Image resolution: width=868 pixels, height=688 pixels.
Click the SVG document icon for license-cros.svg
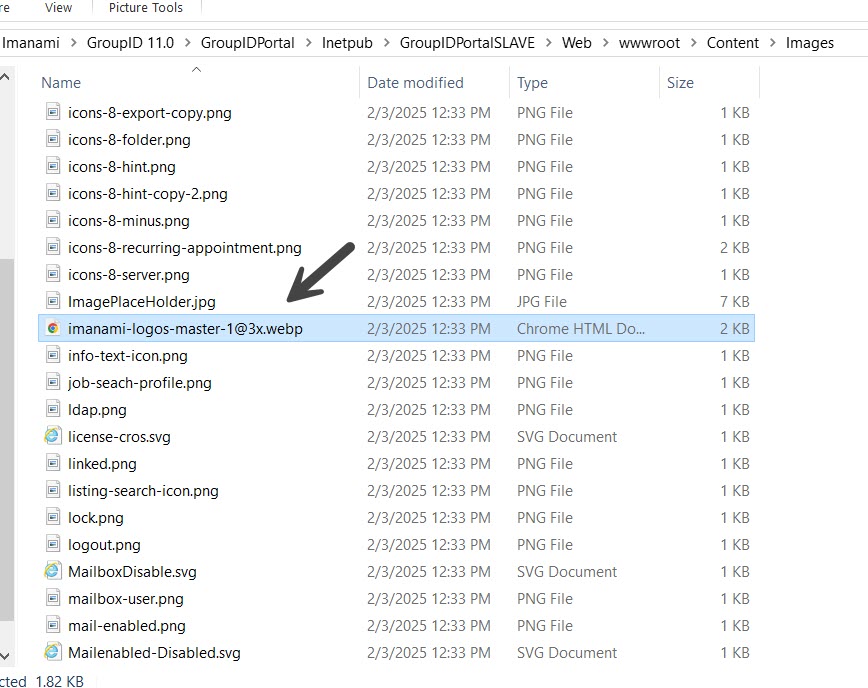(52, 436)
